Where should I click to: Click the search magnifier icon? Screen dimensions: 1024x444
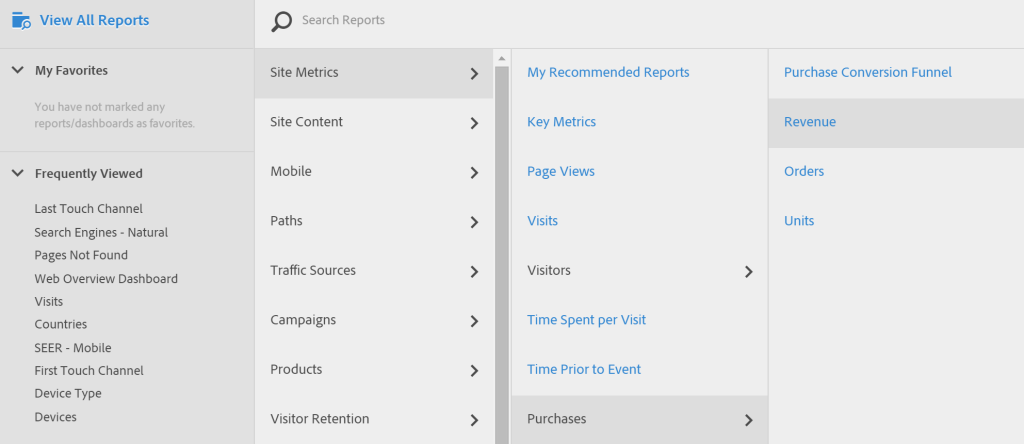[x=282, y=21]
